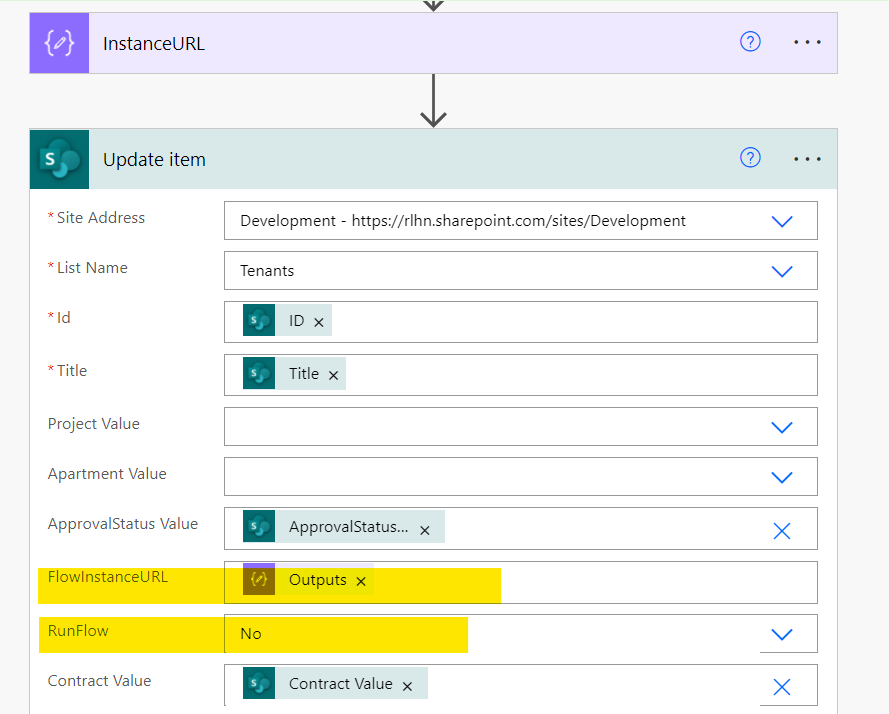Open the Project Value dropdown

[x=782, y=427]
